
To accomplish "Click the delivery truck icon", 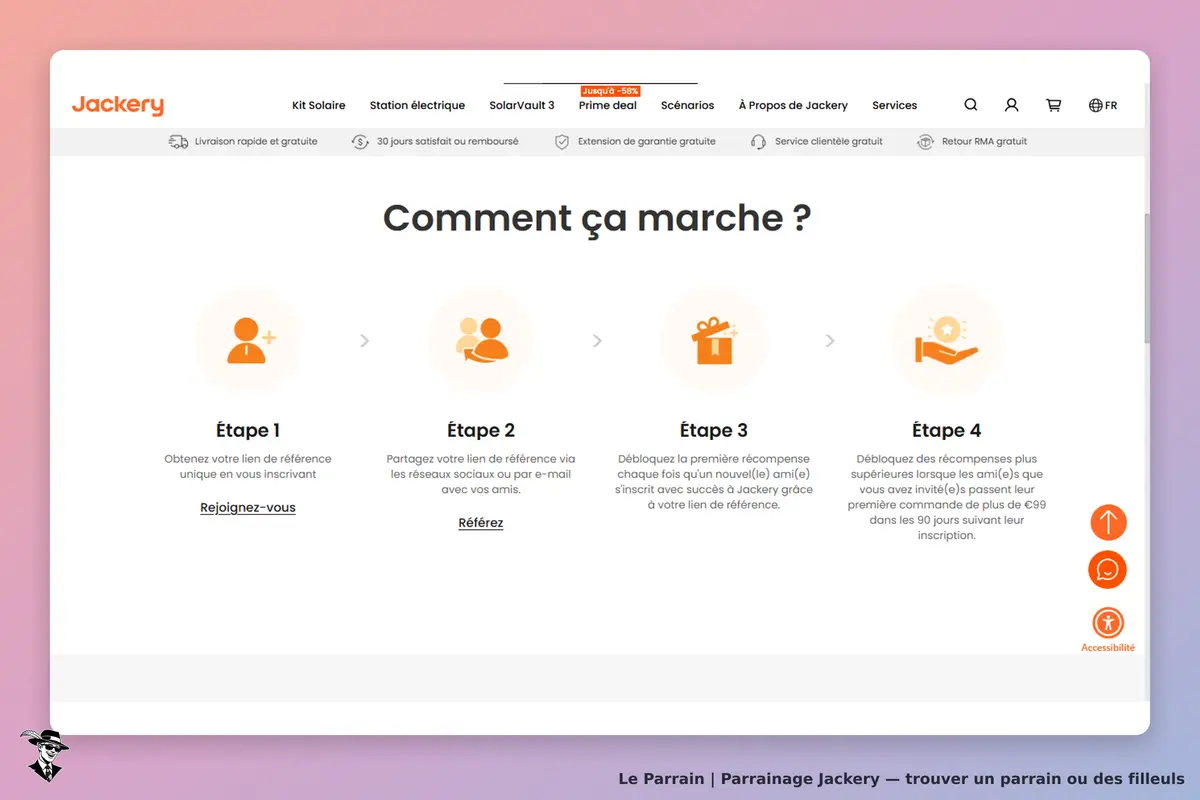I will pos(178,142).
